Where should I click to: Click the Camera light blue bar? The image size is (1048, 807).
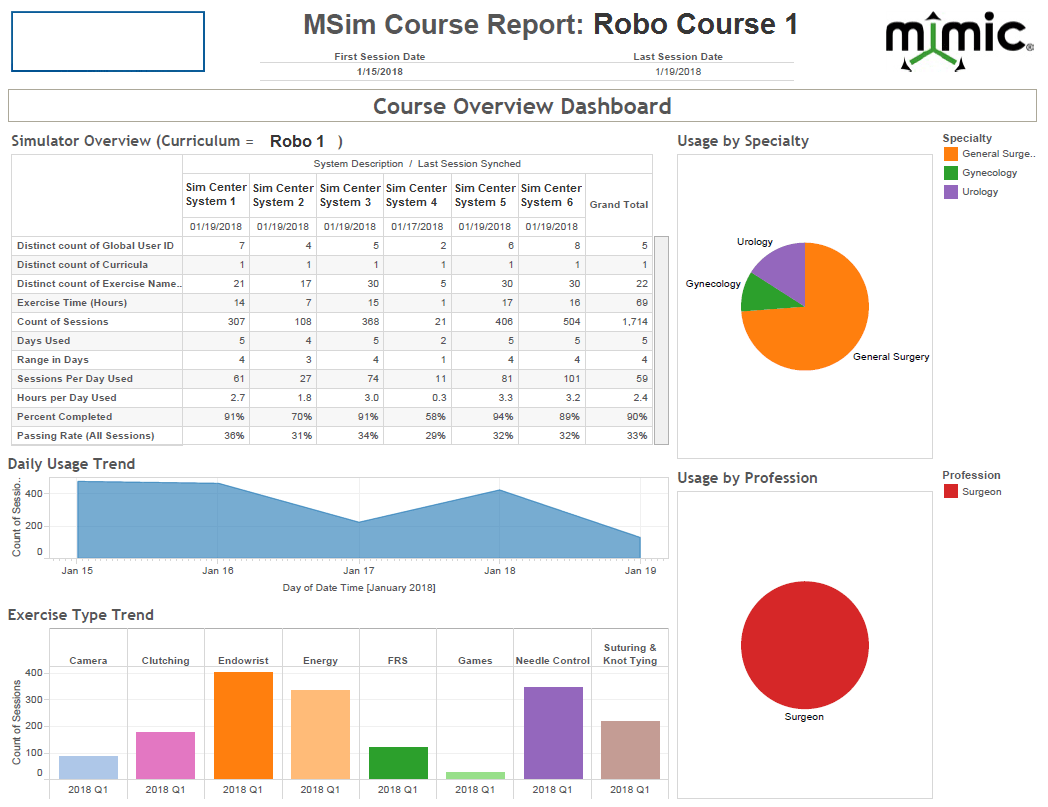88,768
